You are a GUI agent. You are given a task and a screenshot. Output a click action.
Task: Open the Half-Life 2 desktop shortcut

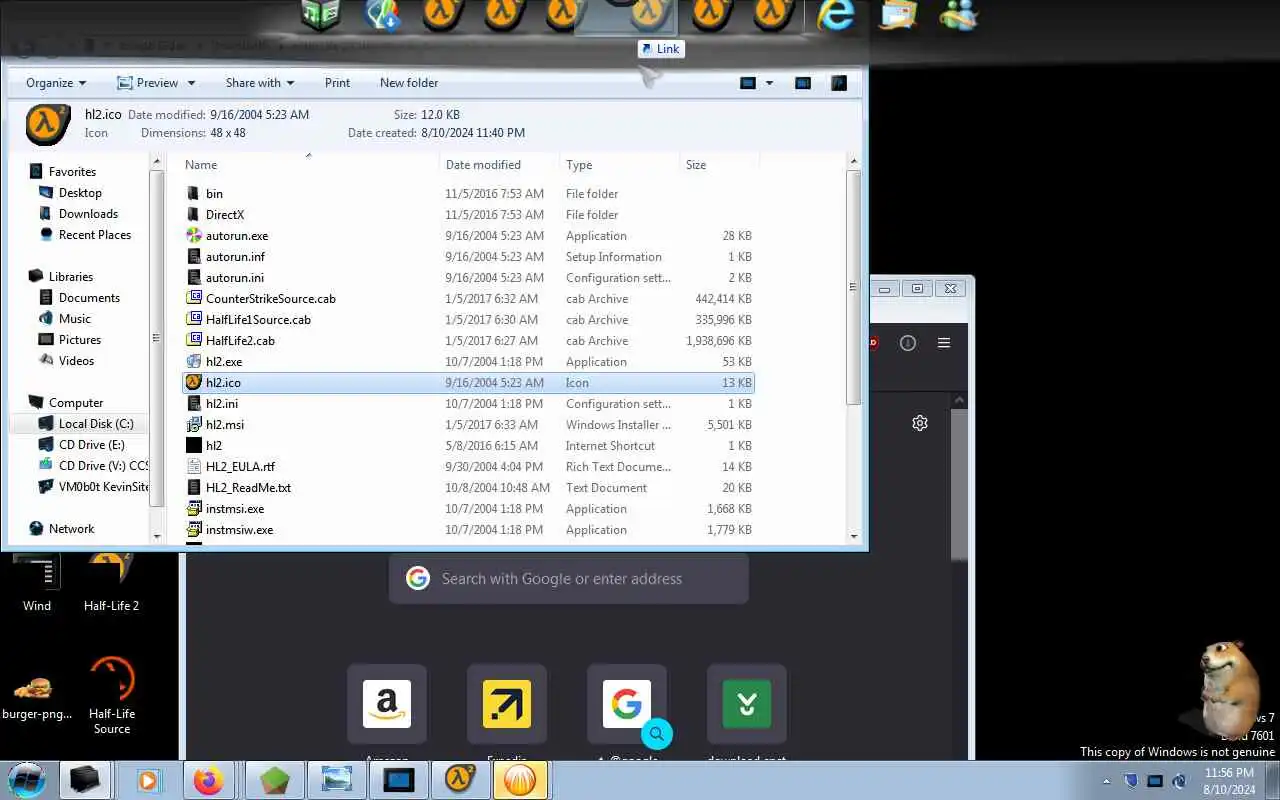(111, 582)
